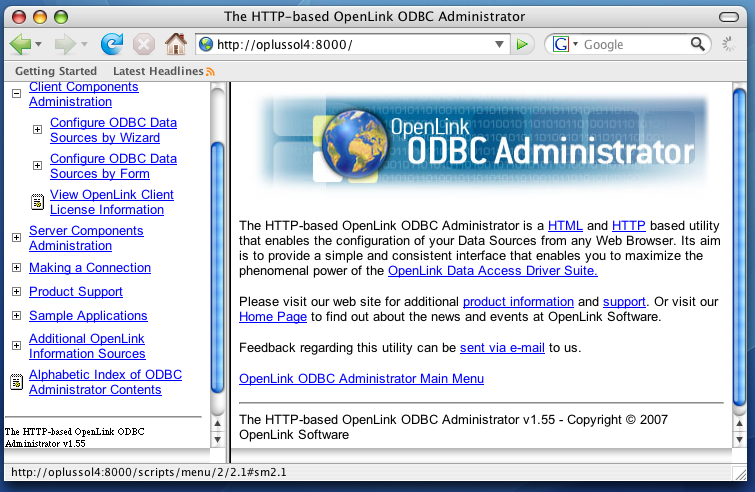This screenshot has height=492, width=755.
Task: Expand Configure ODBC Data Sources by Form
Action: coord(37,166)
